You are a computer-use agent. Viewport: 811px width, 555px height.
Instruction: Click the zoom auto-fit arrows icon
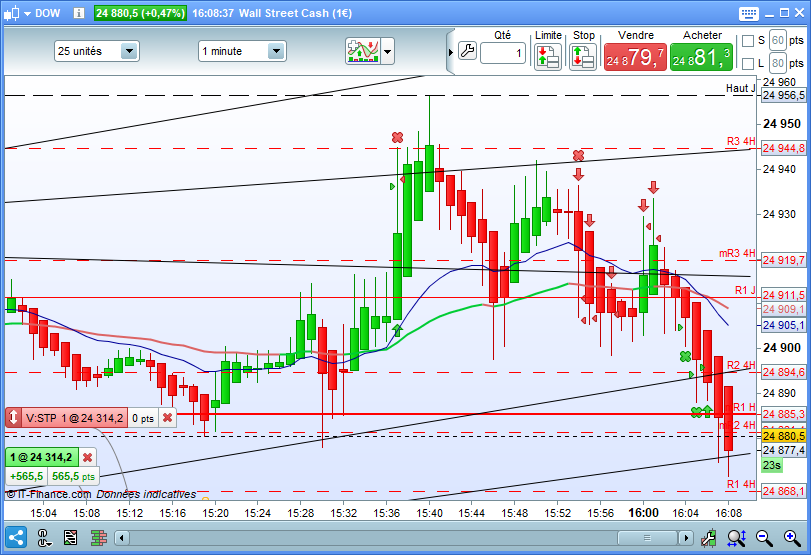pos(737,538)
